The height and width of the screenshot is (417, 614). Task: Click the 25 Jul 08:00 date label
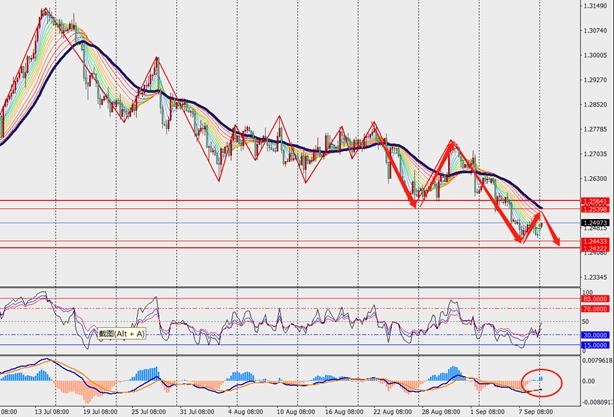click(x=146, y=411)
